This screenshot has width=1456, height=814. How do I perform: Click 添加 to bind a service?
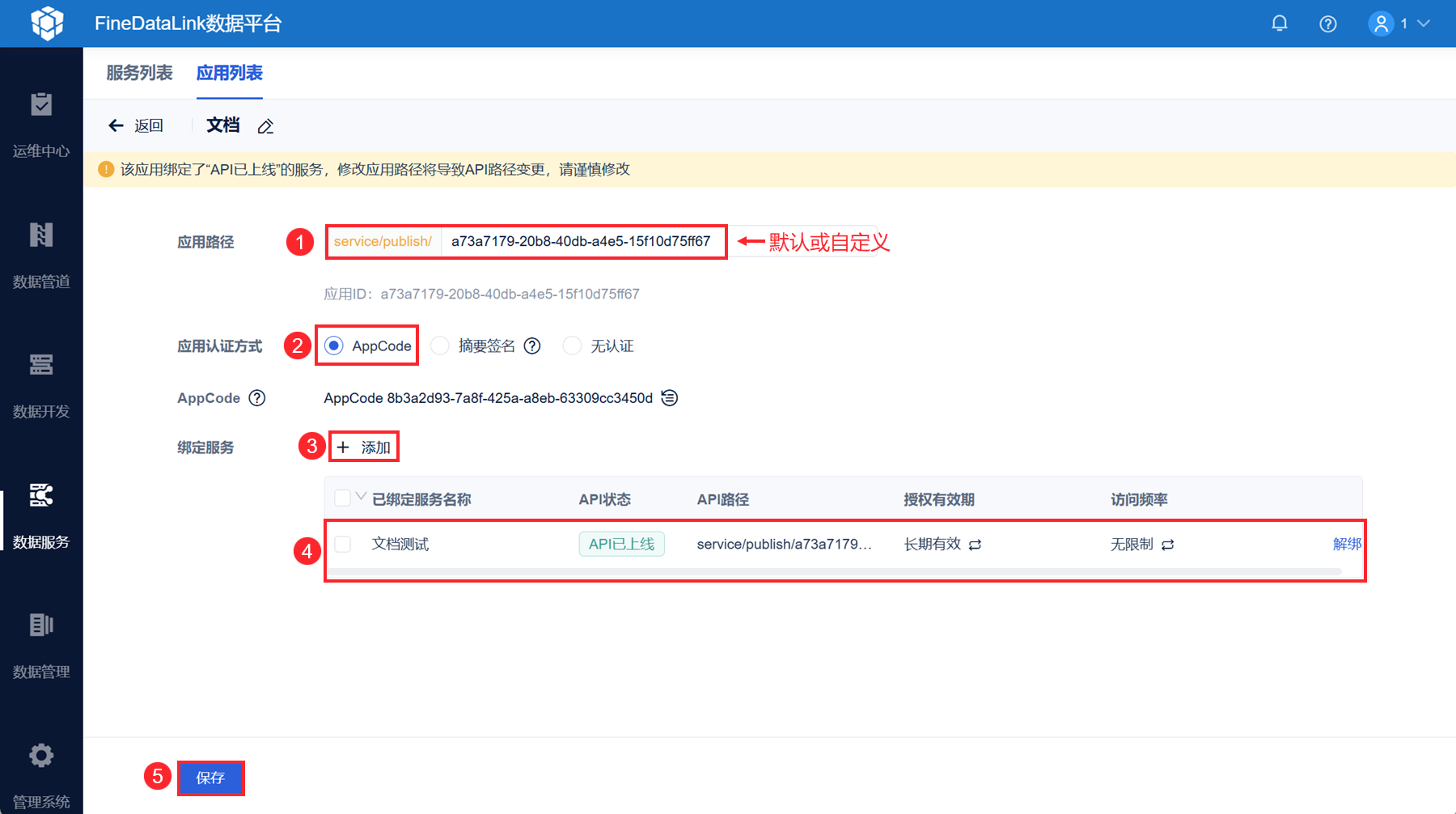coord(364,447)
